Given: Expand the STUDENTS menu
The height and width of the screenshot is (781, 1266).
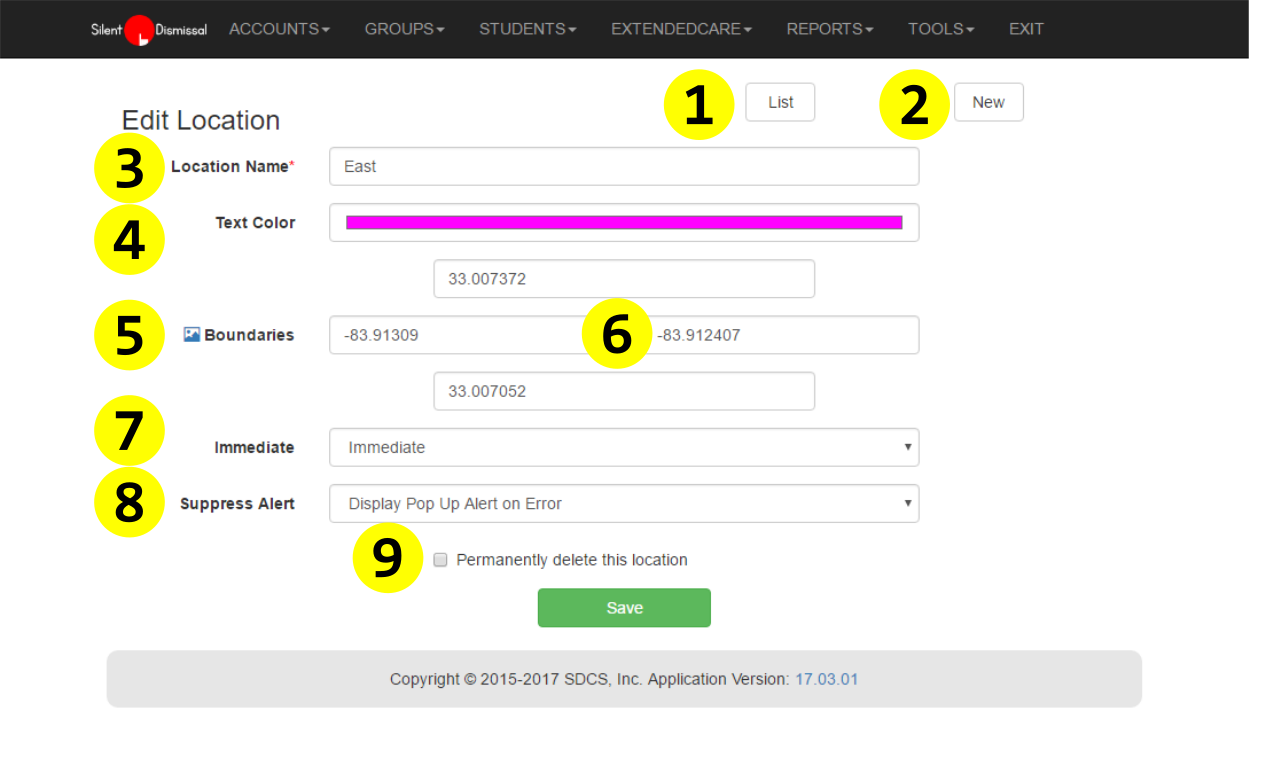Looking at the screenshot, I should (x=527, y=29).
